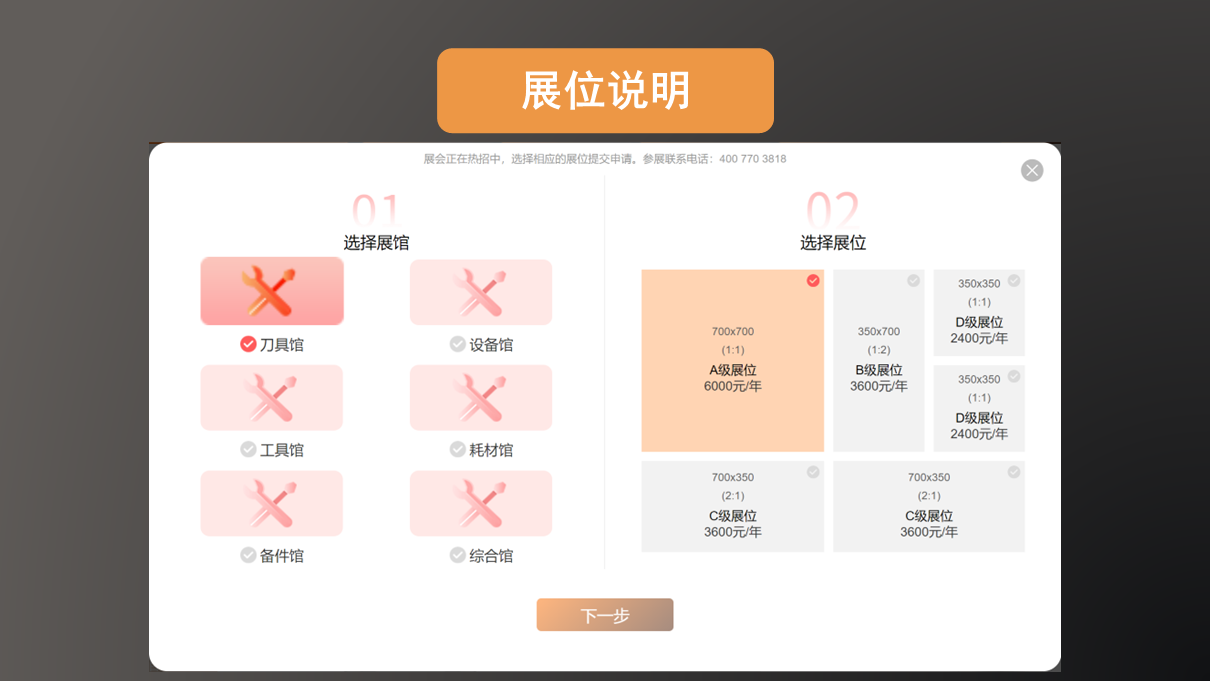Check the gray circle beside 工具馆 label
Viewport: 1210px width, 681px height.
point(248,450)
